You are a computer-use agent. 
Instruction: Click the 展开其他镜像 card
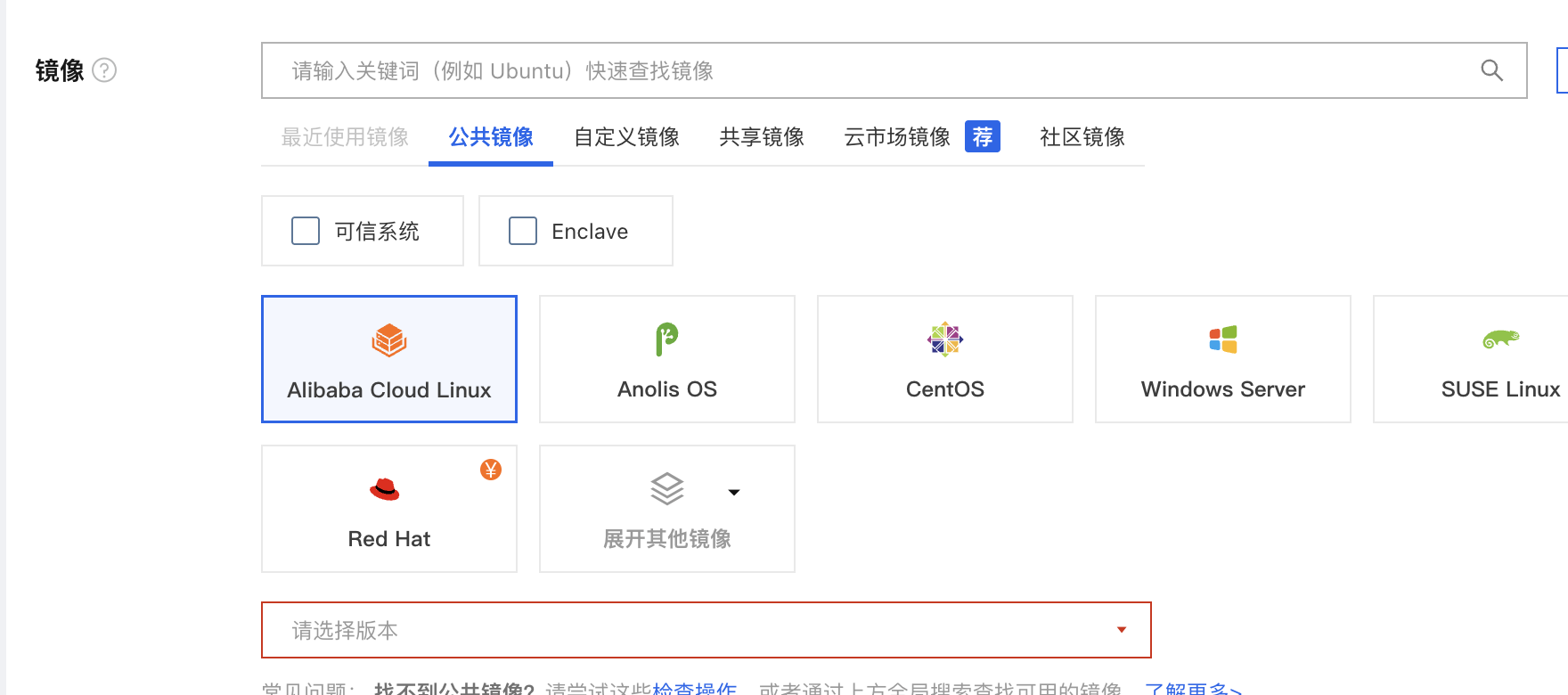667,509
